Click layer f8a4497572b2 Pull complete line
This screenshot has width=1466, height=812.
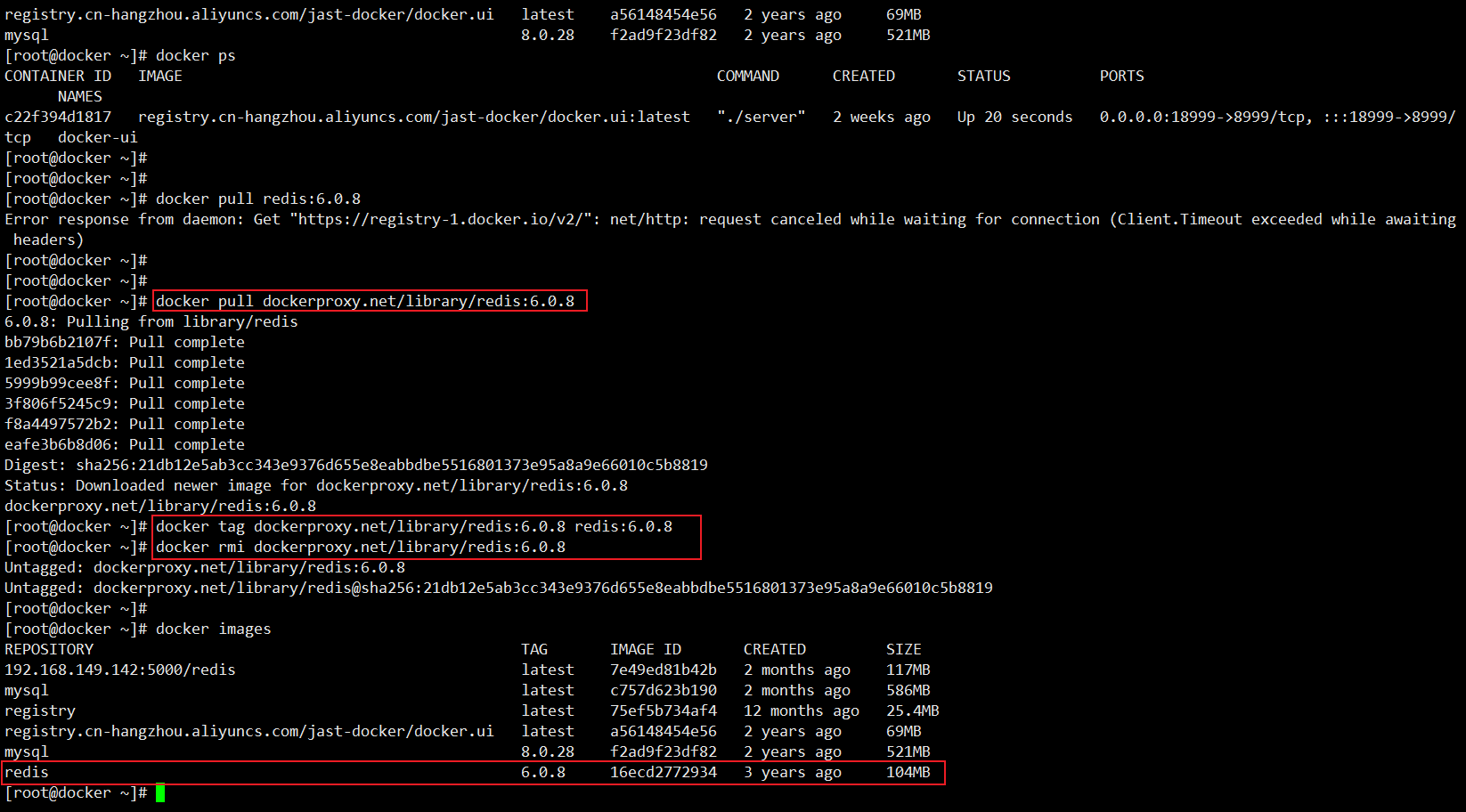125,424
